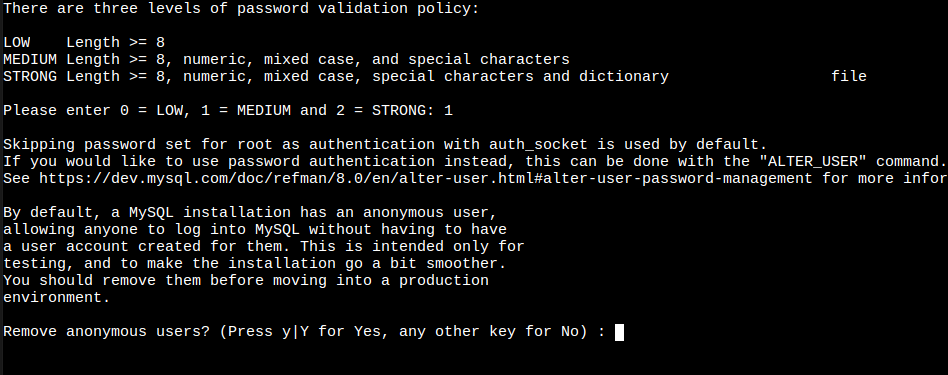Click the word "environment." above the prompt
Viewport: 948px width, 375px height.
57,298
